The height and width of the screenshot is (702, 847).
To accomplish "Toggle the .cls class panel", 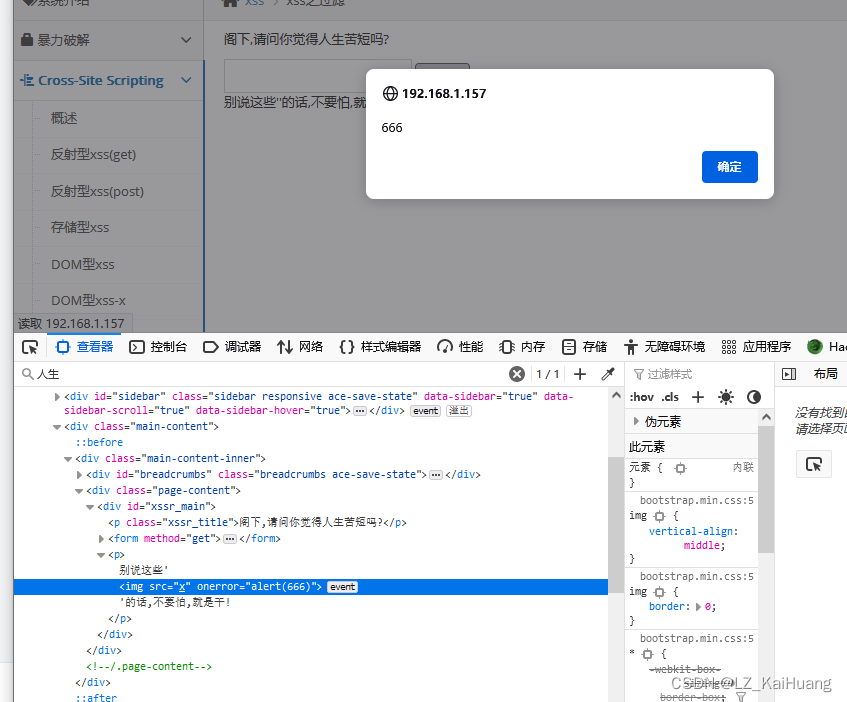I will pyautogui.click(x=668, y=396).
